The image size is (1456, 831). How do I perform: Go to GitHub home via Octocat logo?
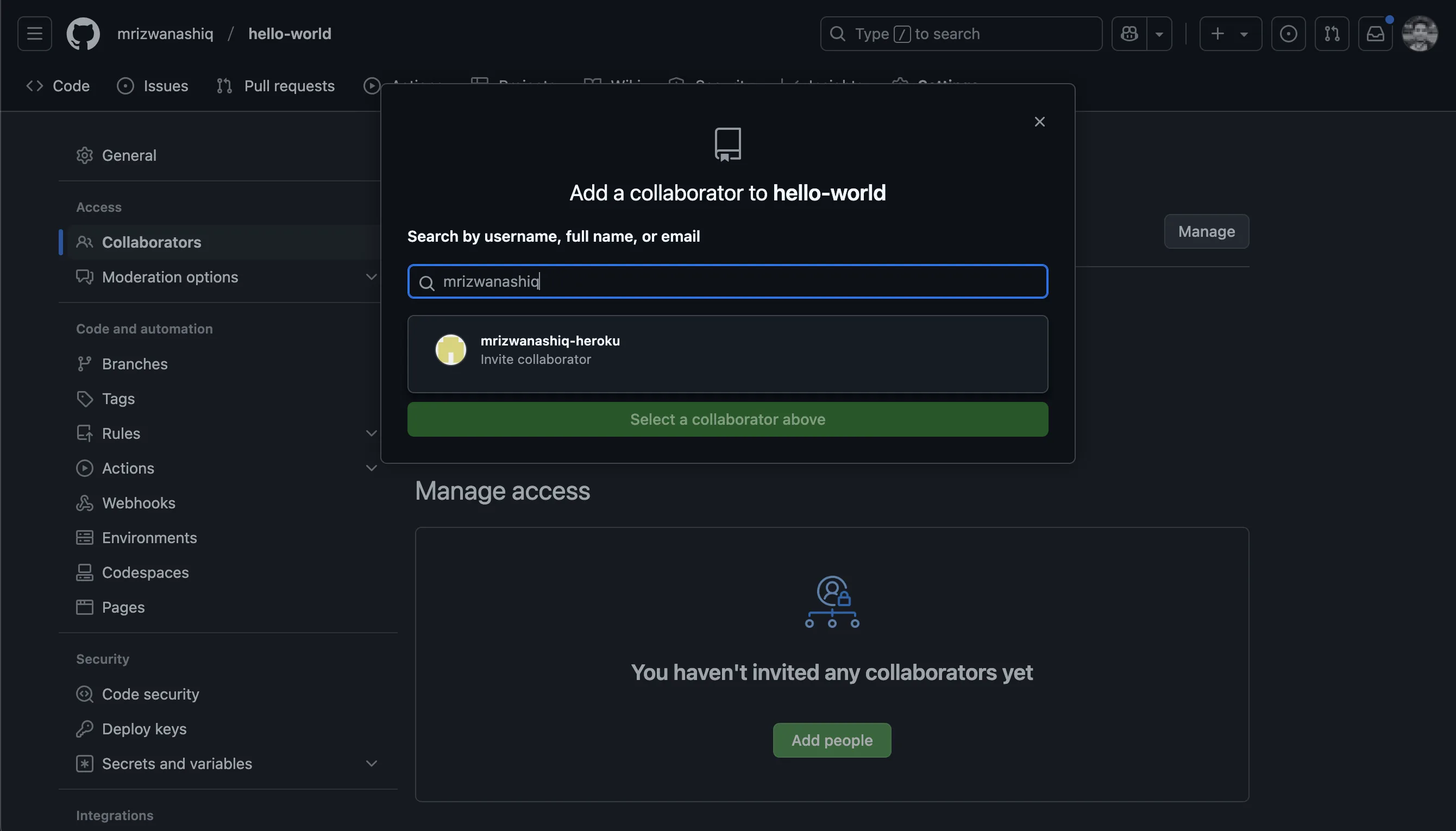pos(83,34)
